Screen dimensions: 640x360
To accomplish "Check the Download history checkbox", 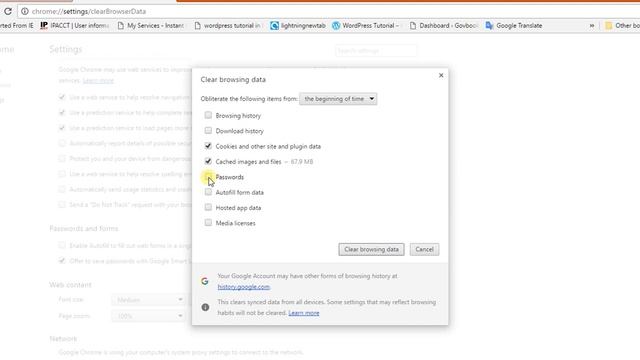I will point(208,131).
